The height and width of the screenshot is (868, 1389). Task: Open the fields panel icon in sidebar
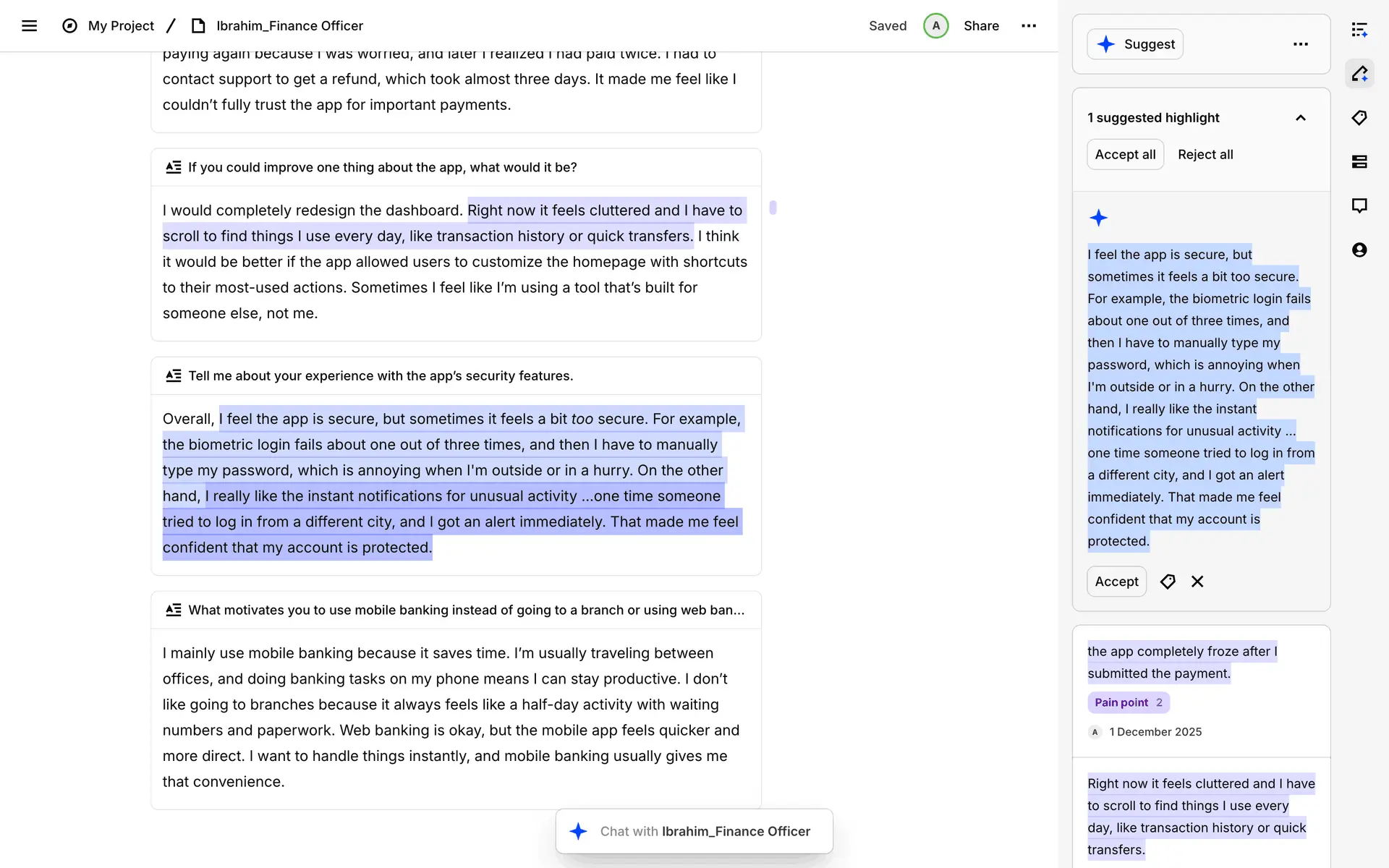[1359, 162]
